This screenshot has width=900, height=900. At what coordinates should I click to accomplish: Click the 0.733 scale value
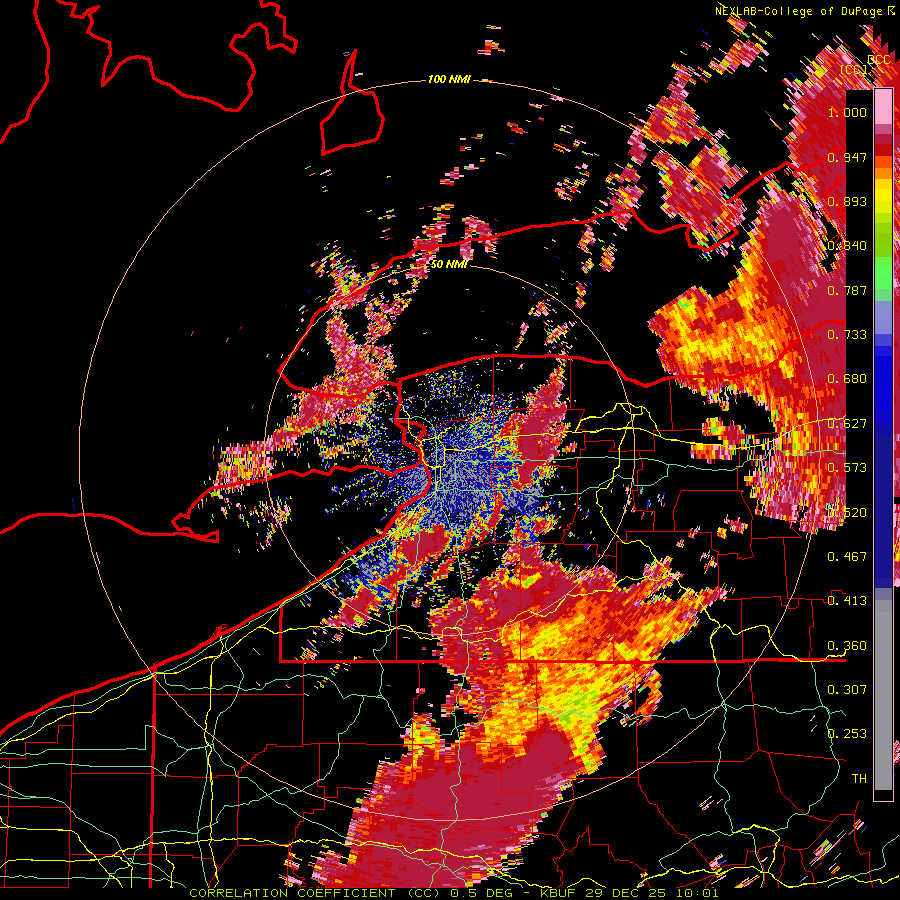click(x=847, y=335)
